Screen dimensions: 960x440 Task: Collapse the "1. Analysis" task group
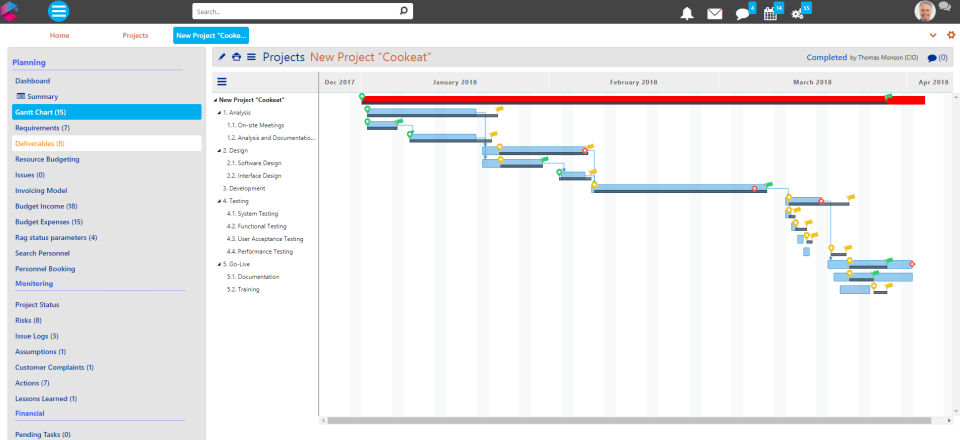[219, 113]
